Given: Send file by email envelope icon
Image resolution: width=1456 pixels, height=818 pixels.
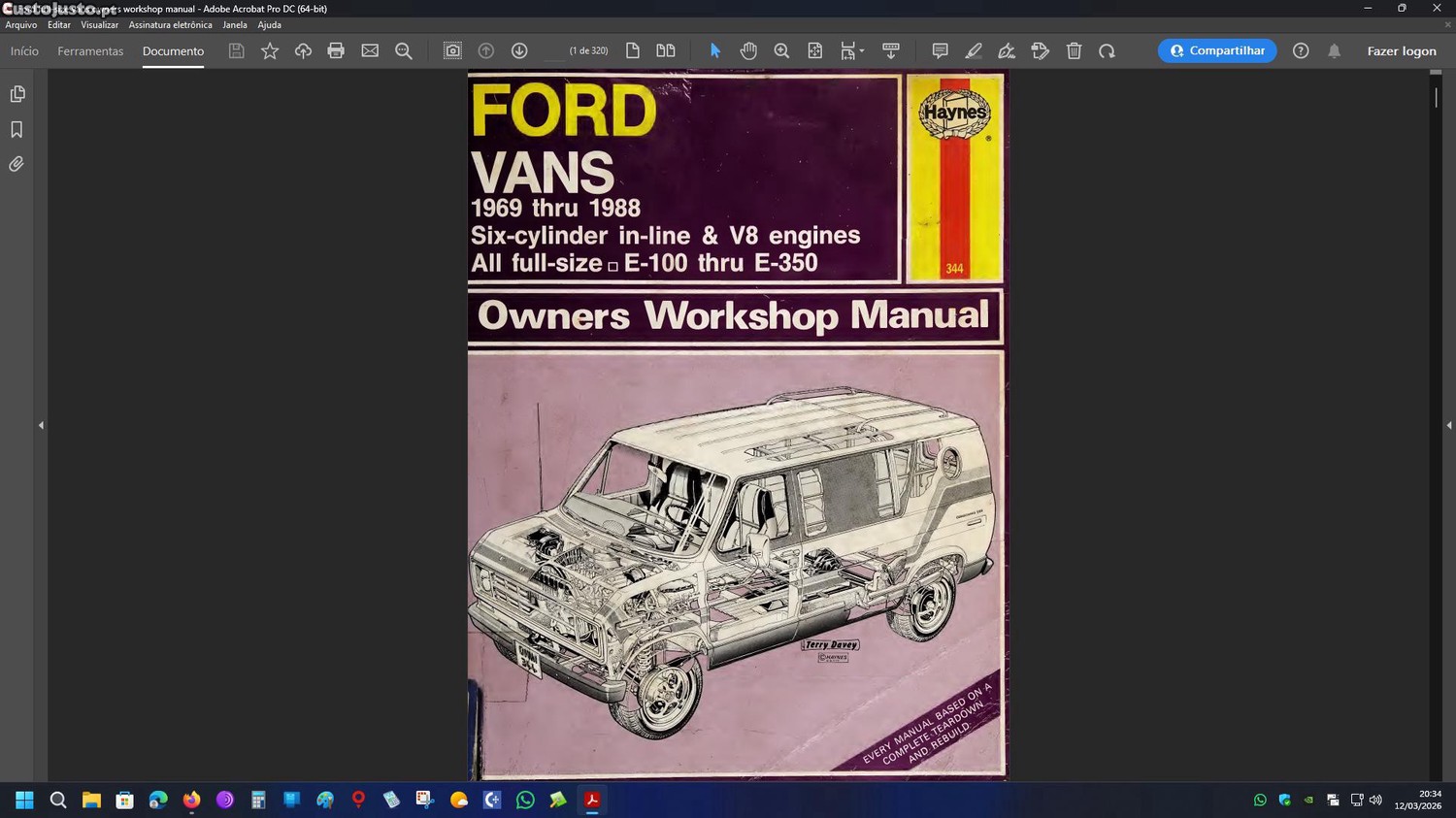Looking at the screenshot, I should [370, 50].
